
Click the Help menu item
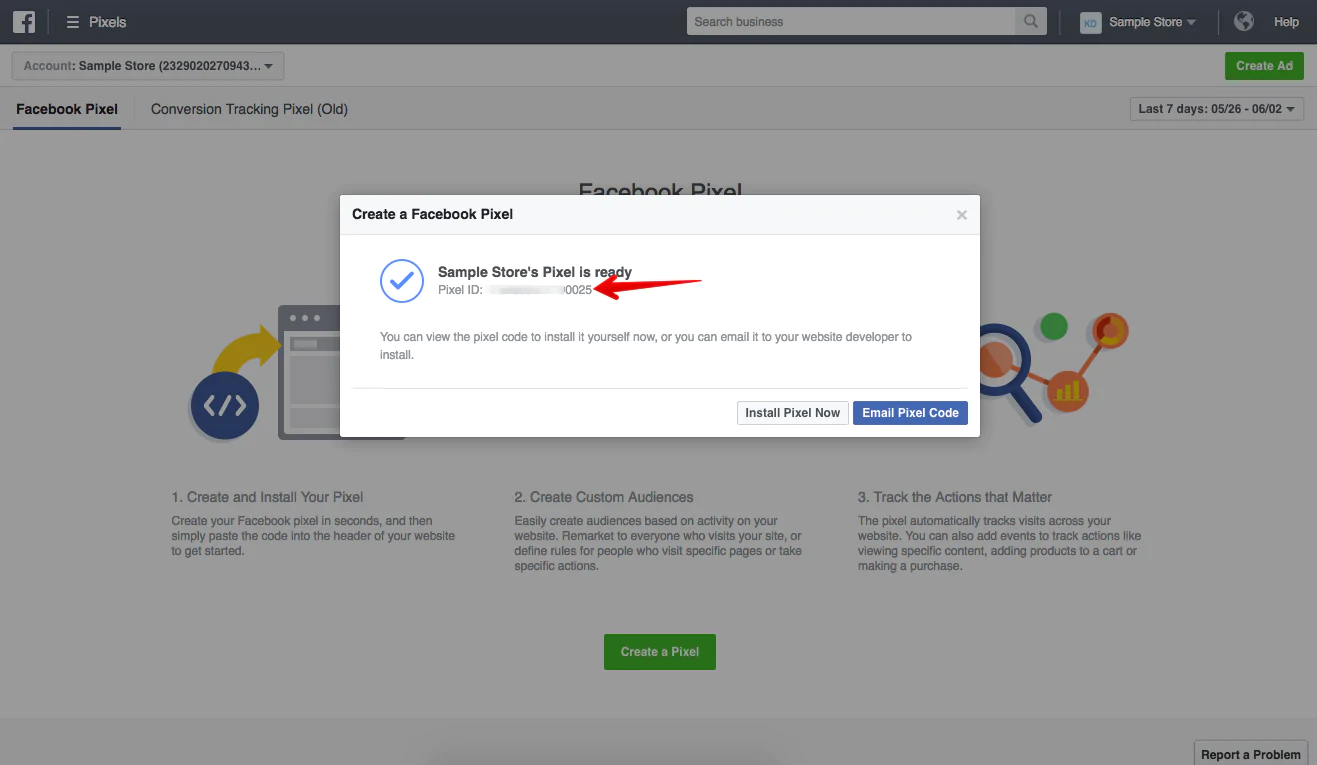[x=1286, y=22]
